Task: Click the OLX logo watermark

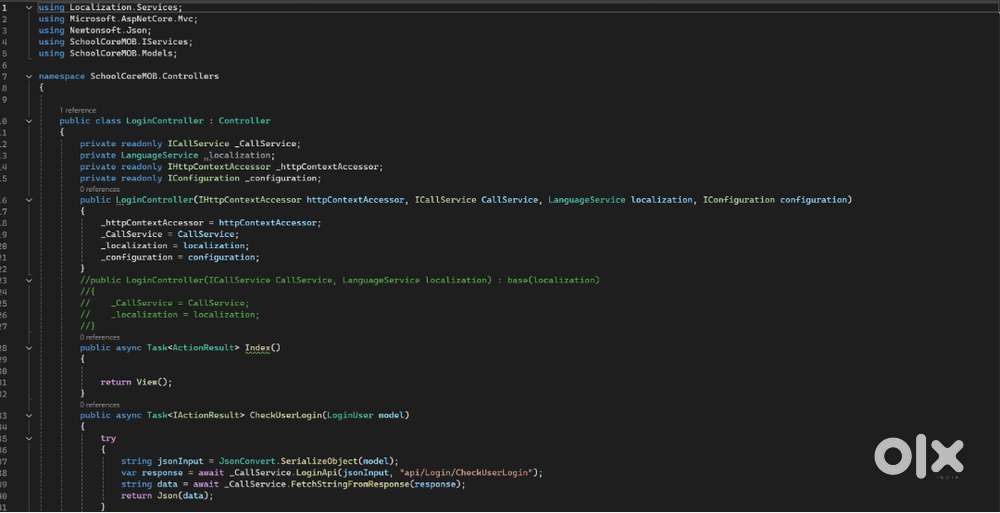Action: point(920,457)
